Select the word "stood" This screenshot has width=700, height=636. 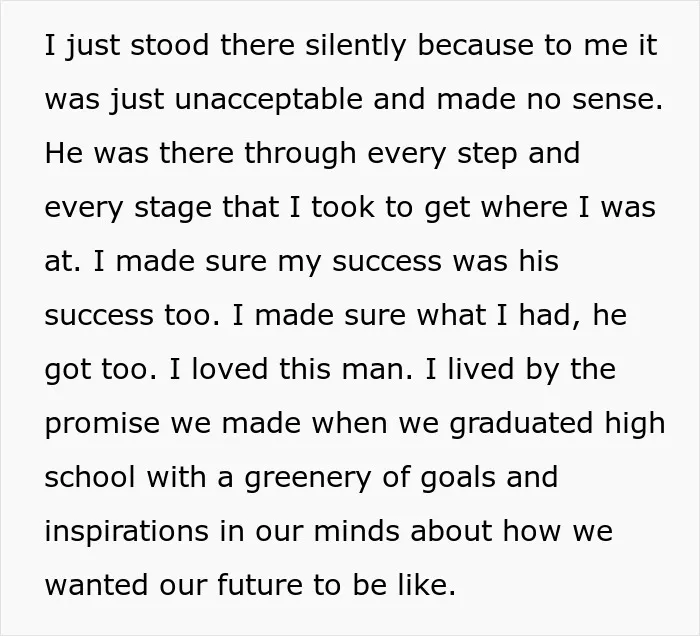point(170,46)
